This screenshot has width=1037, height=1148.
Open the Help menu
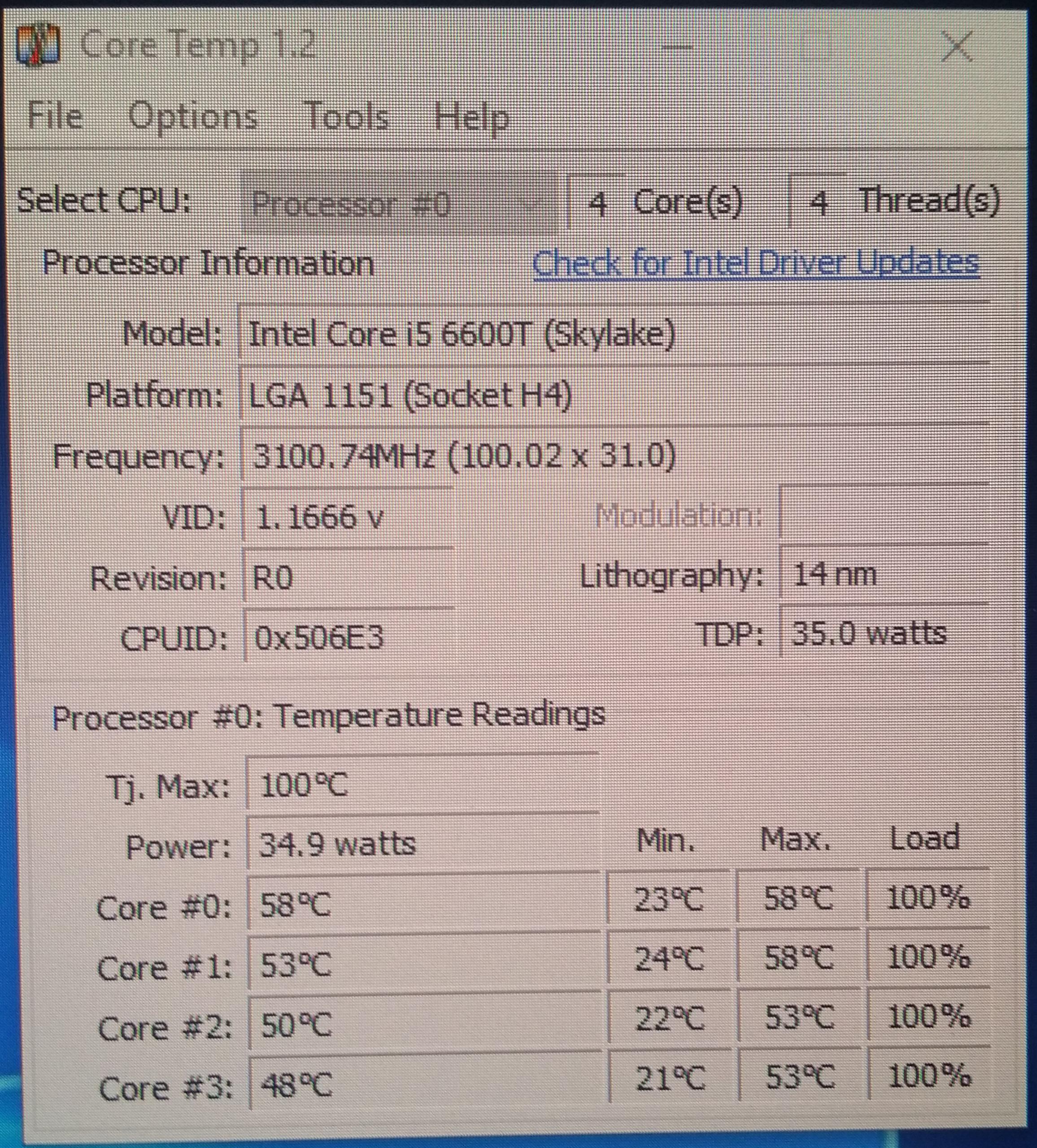[471, 118]
